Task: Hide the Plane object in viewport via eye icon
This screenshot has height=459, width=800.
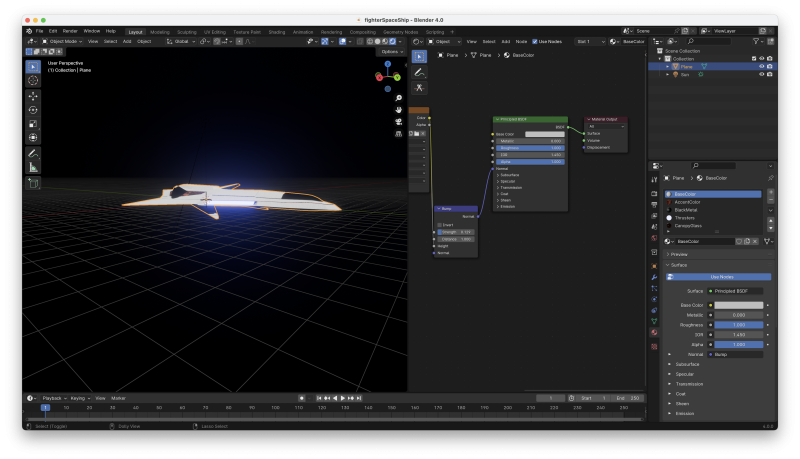Action: click(x=761, y=66)
